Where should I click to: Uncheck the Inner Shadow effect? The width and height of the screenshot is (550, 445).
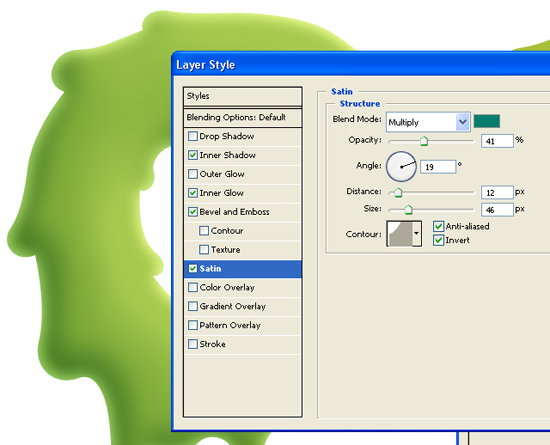click(x=193, y=155)
